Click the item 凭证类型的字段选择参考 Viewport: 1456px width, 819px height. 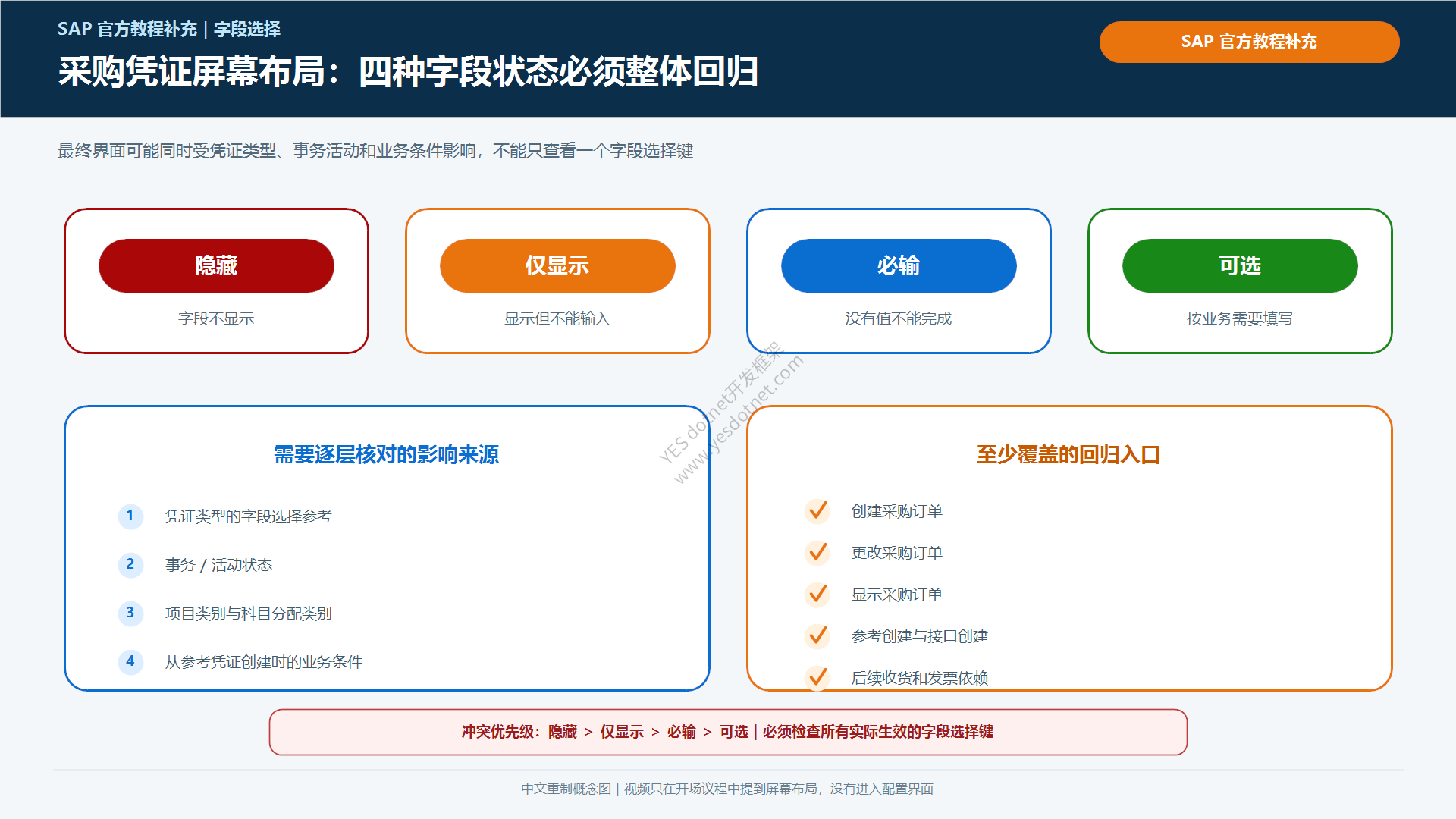pyautogui.click(x=249, y=516)
